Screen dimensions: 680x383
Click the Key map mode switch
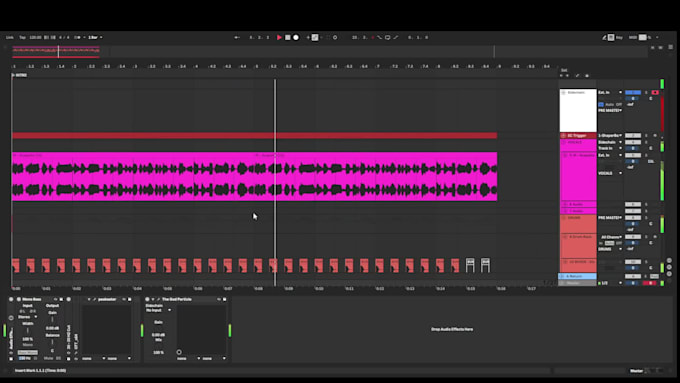[619, 37]
